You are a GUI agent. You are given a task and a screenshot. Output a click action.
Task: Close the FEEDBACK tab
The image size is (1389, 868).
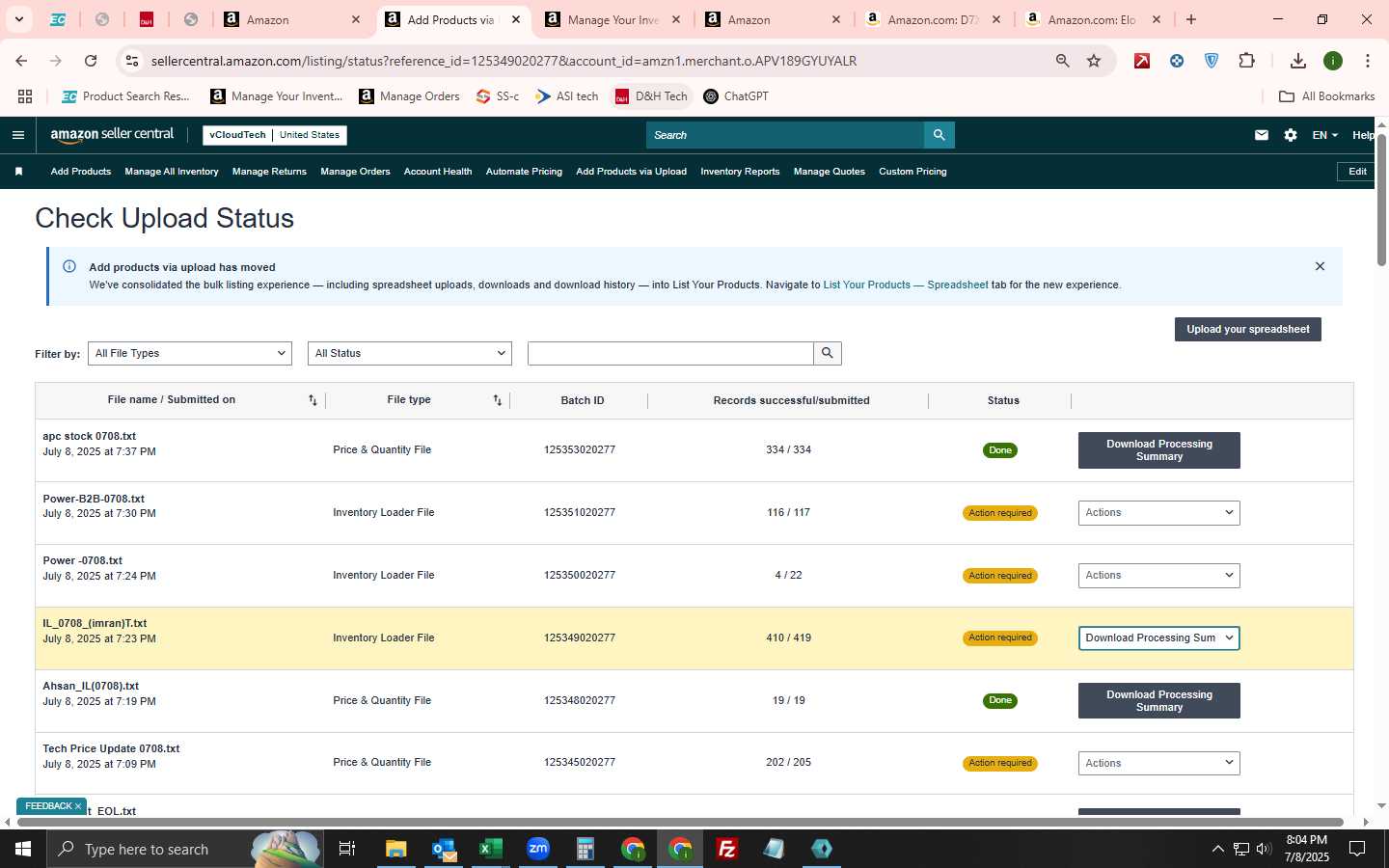tap(78, 806)
